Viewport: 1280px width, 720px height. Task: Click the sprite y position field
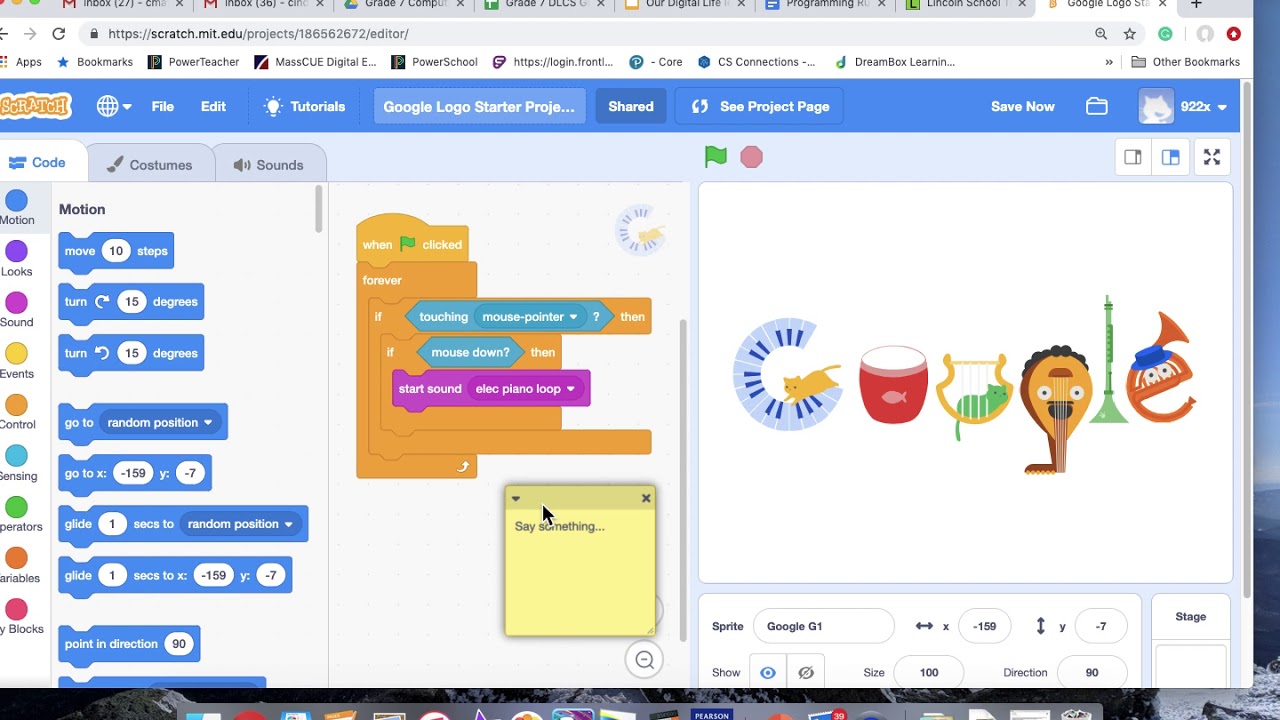[x=1101, y=626]
